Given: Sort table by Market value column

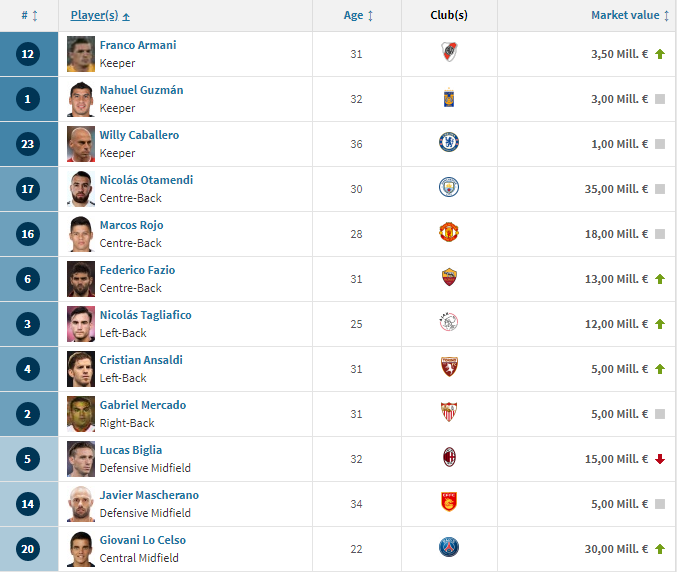Looking at the screenshot, I should [x=630, y=16].
